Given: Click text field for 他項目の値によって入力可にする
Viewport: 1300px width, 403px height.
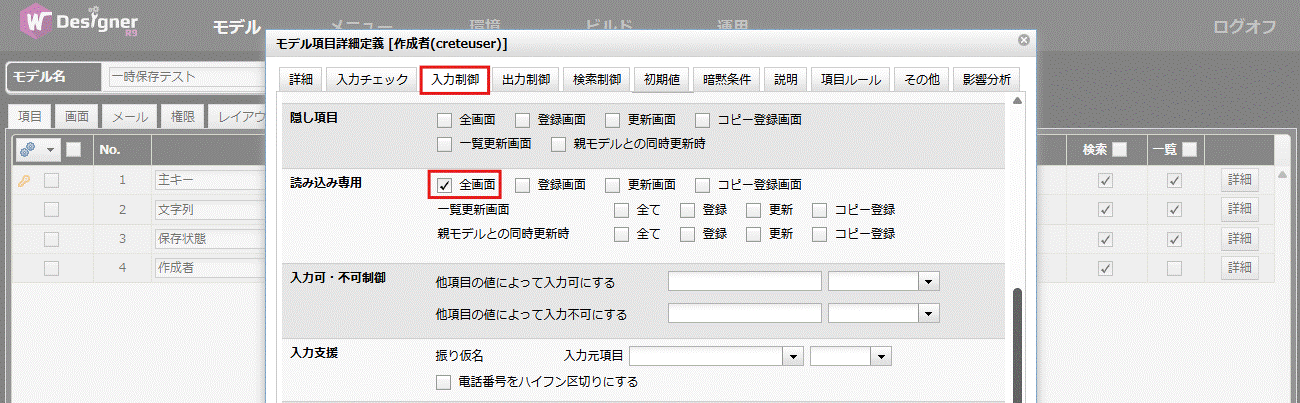Looking at the screenshot, I should click(745, 282).
